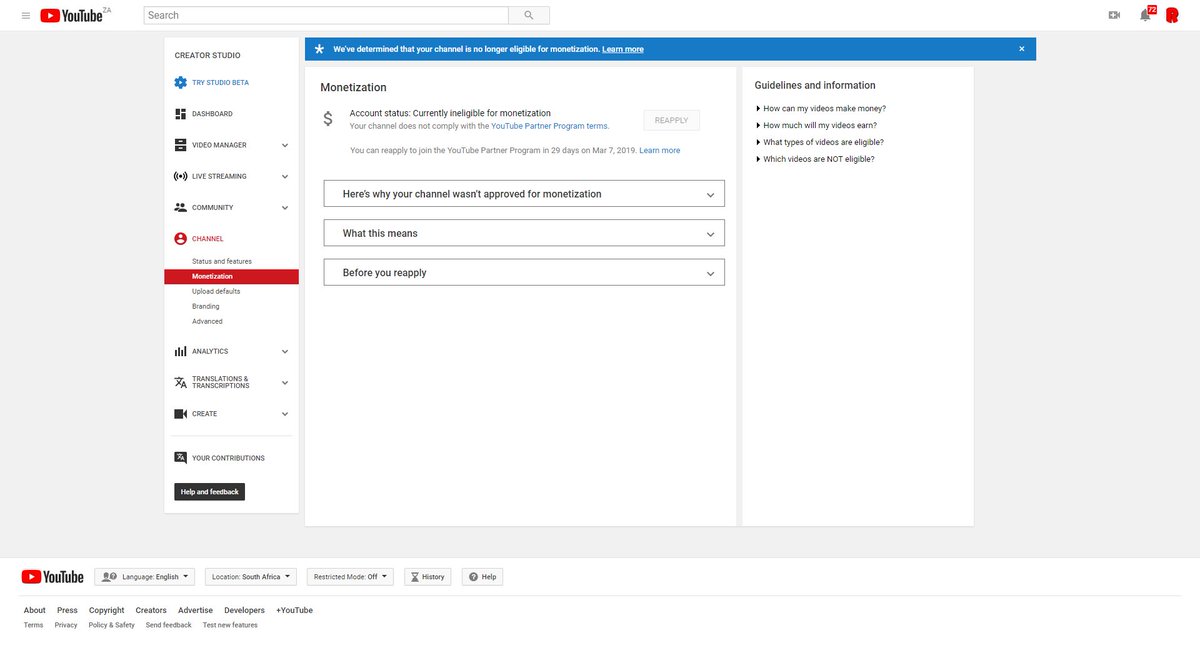
Task: Open the Restricted Mode: Off dropdown
Action: click(x=350, y=577)
